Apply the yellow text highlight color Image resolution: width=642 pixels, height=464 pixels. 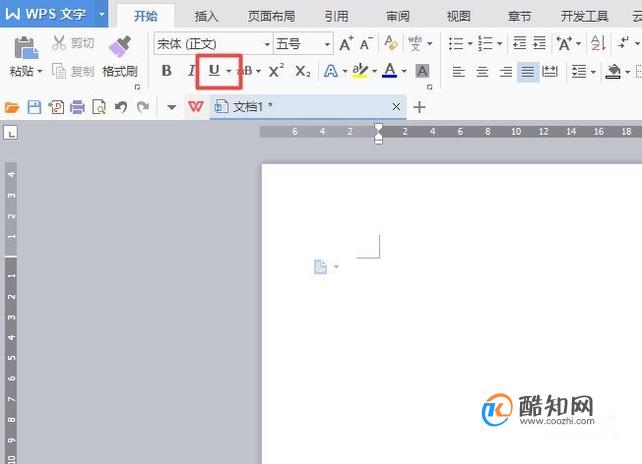[360, 71]
